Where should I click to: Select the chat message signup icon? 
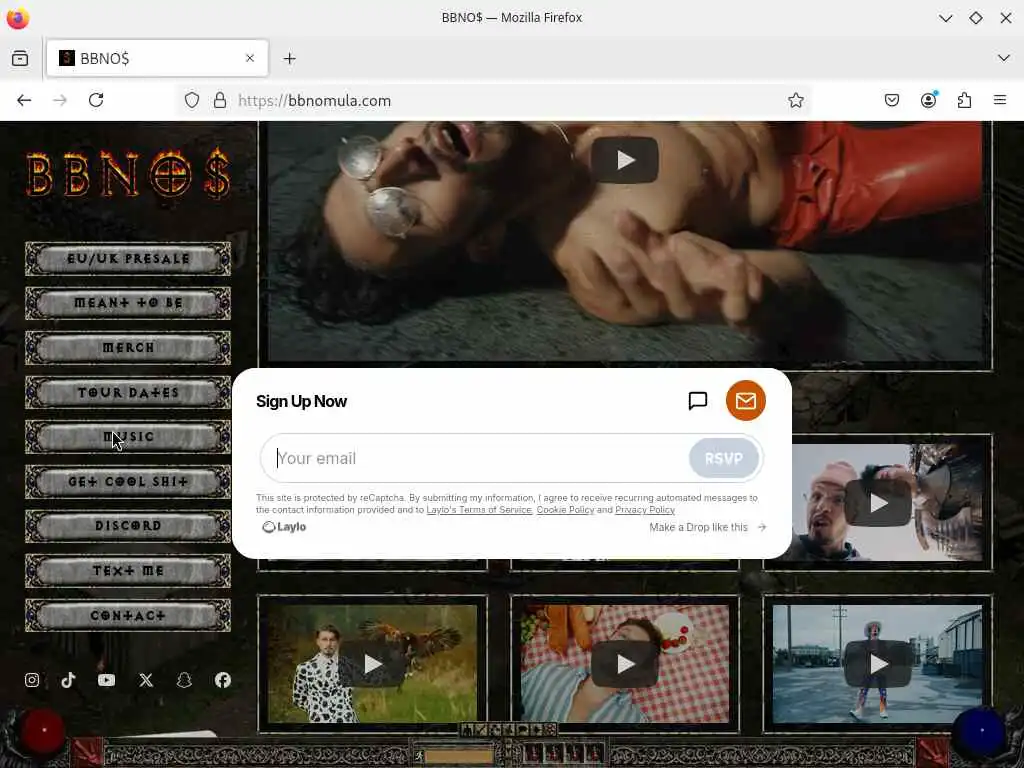698,400
